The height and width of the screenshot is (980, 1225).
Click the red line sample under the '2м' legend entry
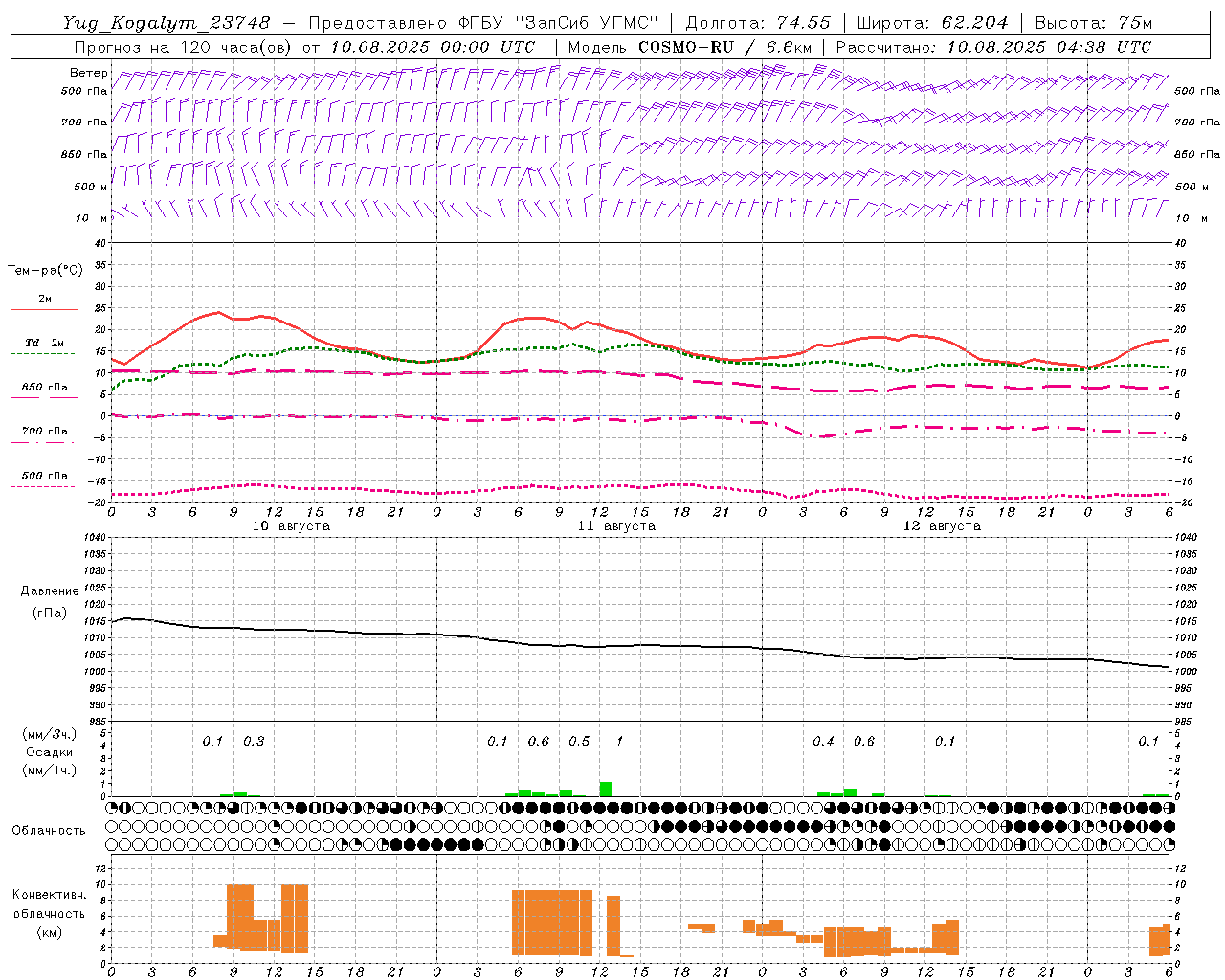pyautogui.click(x=44, y=310)
